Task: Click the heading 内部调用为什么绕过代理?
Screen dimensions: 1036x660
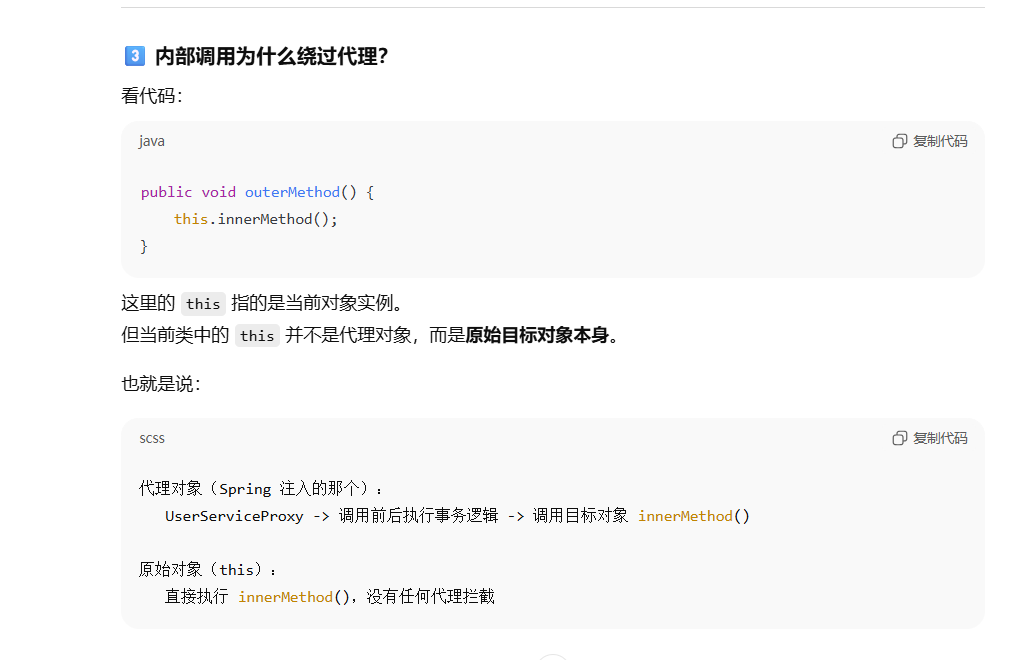Action: tap(270, 56)
